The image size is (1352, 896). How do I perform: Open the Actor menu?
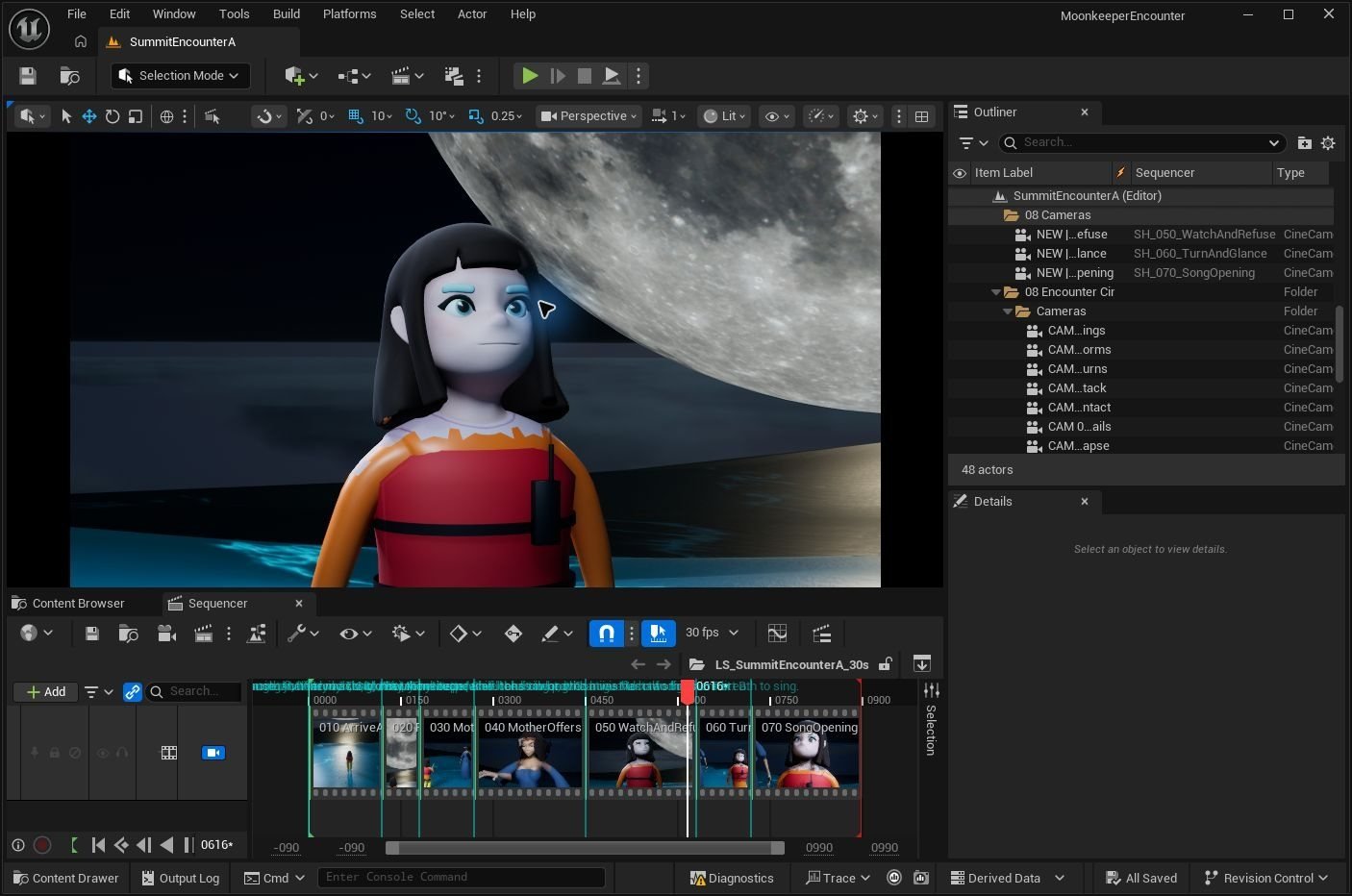pos(472,14)
